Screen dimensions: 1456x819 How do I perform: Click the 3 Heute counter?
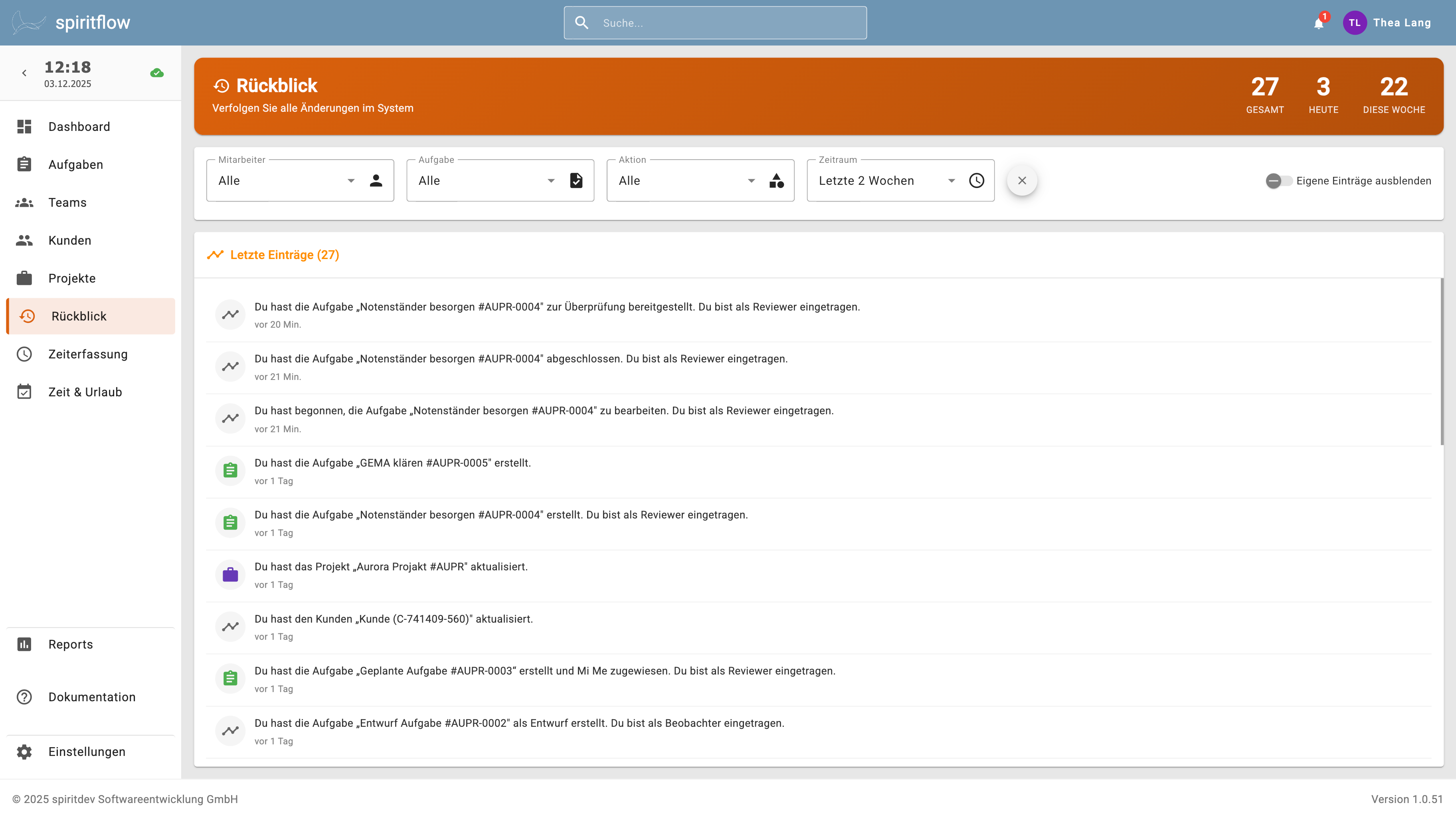point(1323,94)
